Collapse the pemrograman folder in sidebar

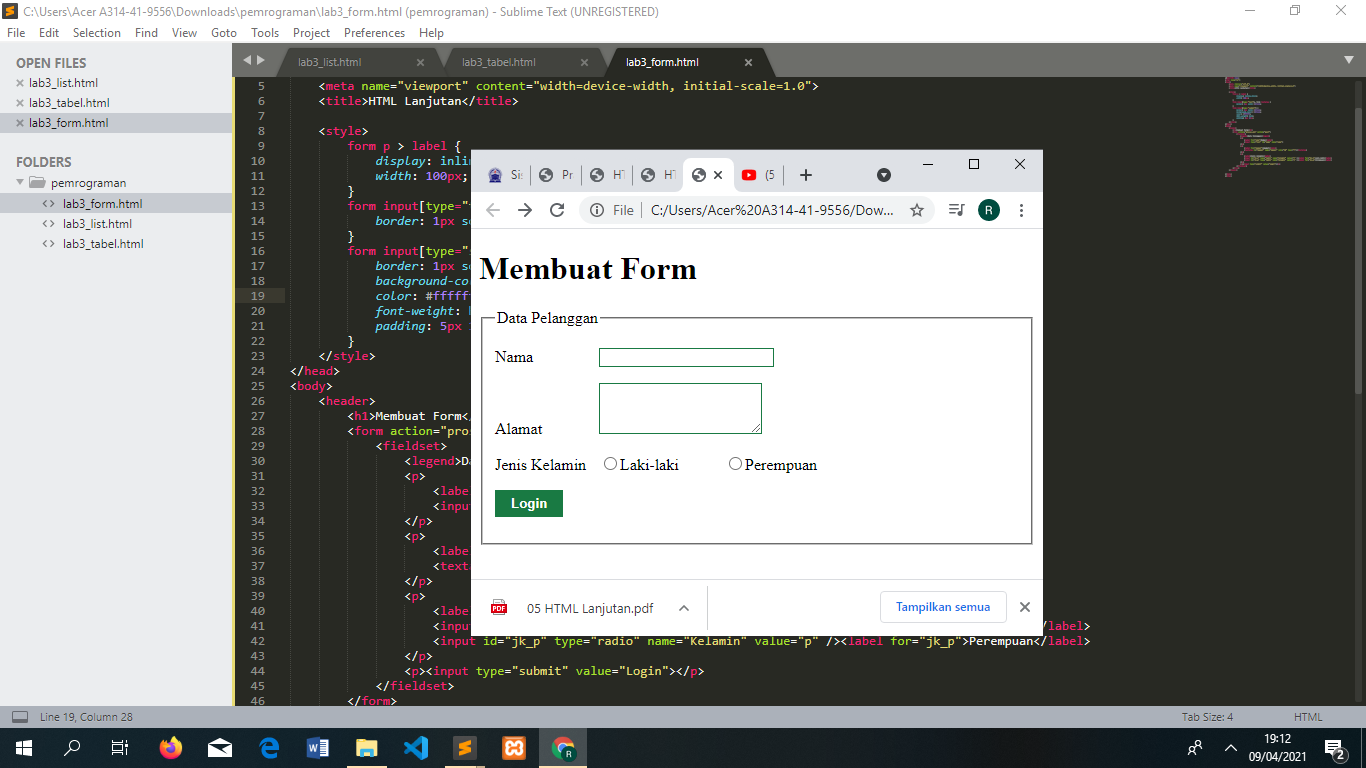(21, 182)
